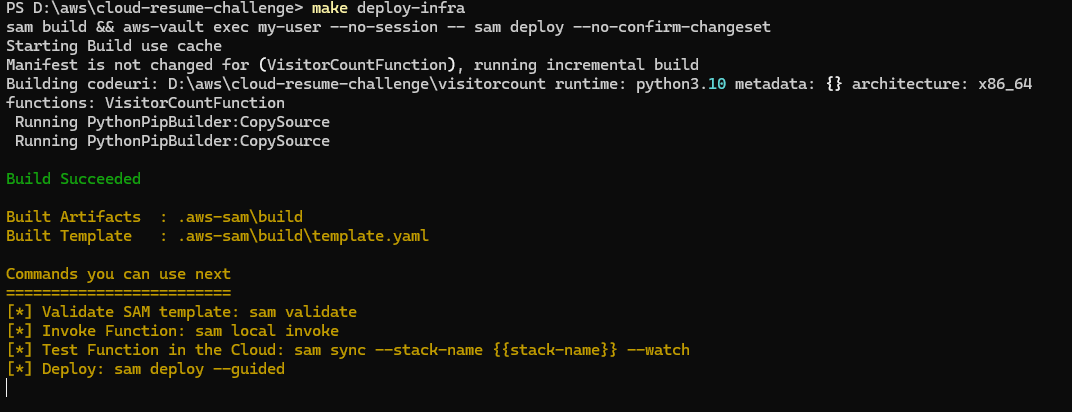This screenshot has height=412, width=1072.
Task: Click the Built Artifacts path ".aws-sam\build"
Action: point(240,217)
